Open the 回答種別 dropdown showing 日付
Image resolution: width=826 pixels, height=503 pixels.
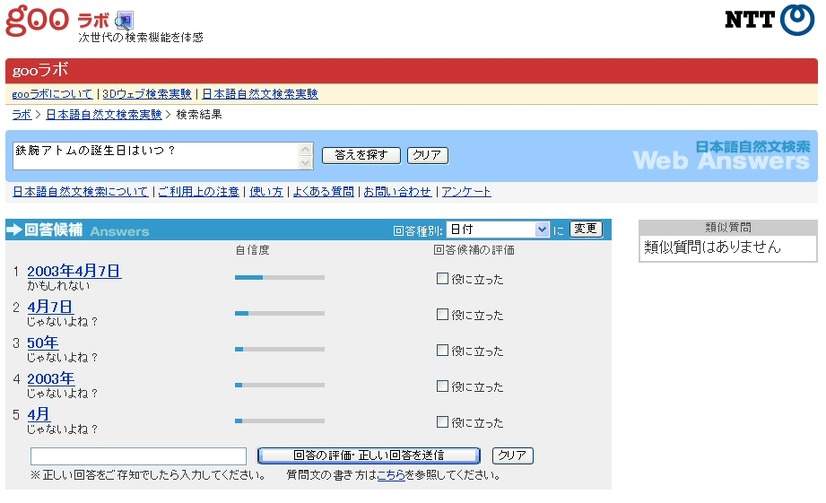point(498,230)
